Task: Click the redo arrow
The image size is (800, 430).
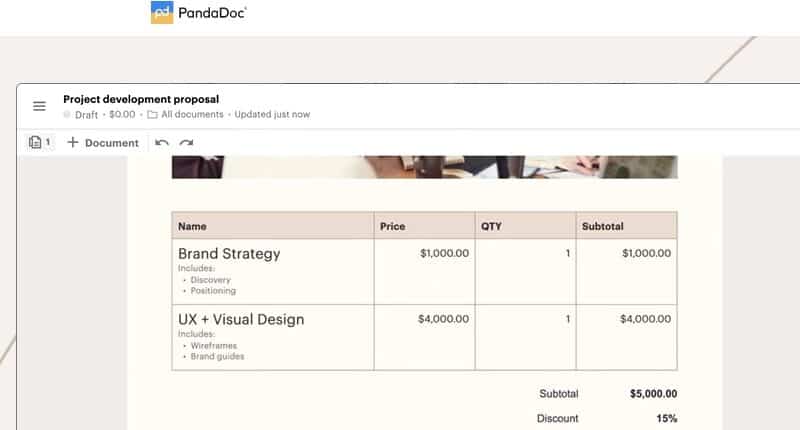Action: (186, 143)
